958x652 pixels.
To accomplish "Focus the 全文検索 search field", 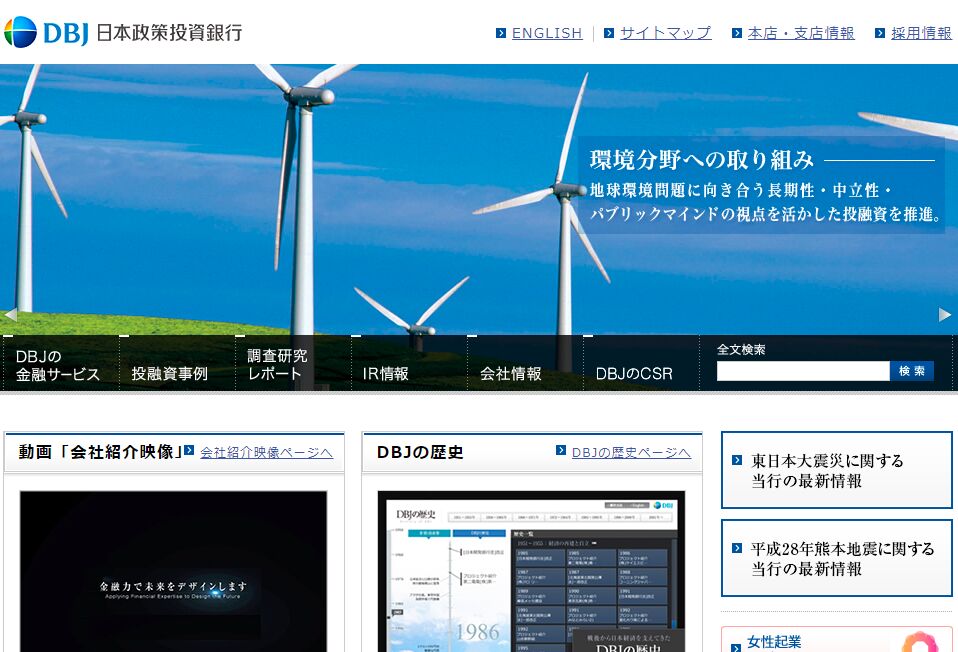I will click(x=803, y=371).
